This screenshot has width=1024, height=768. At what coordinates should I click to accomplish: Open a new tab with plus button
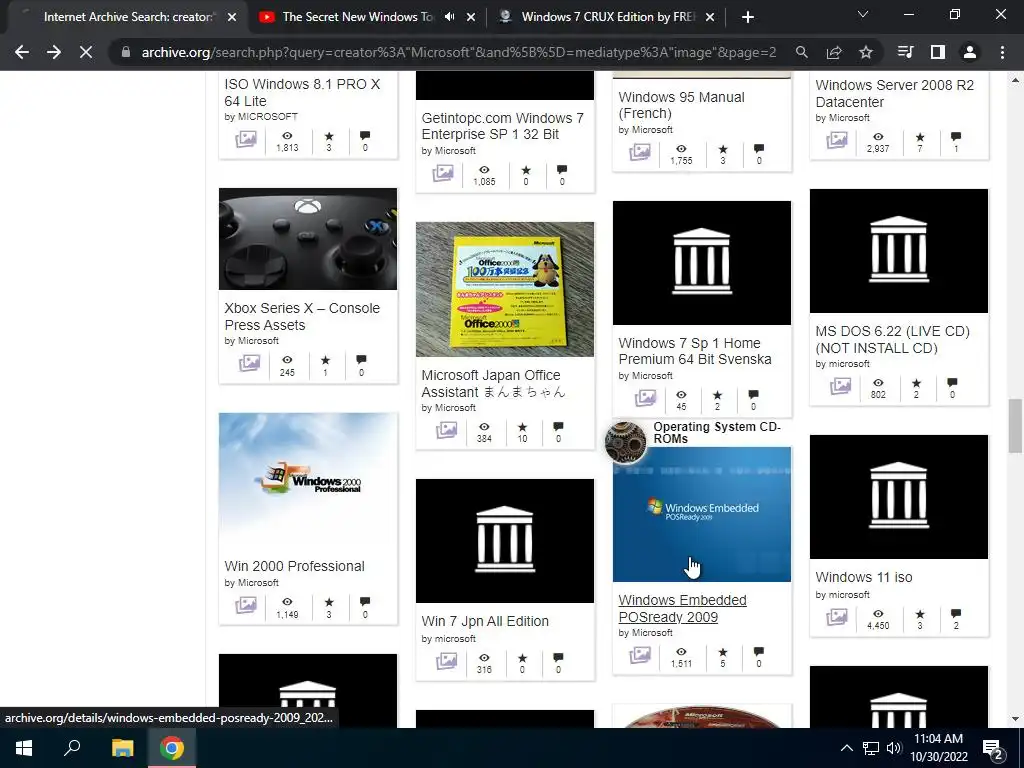click(748, 17)
